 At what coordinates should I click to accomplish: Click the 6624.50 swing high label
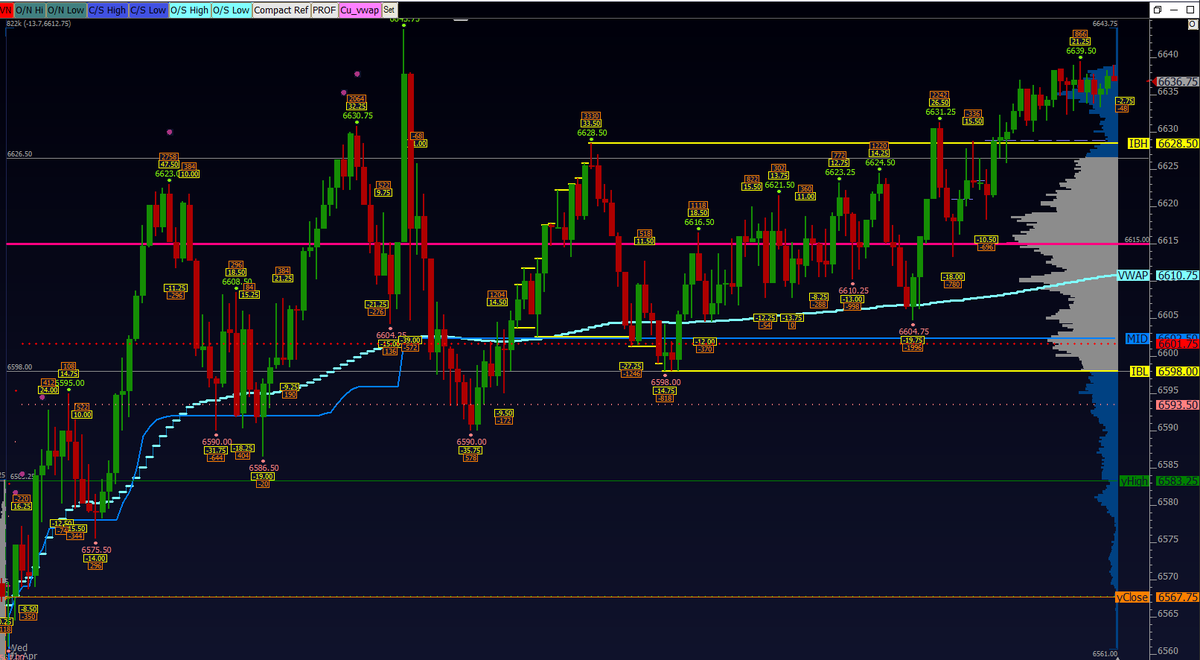pos(880,162)
